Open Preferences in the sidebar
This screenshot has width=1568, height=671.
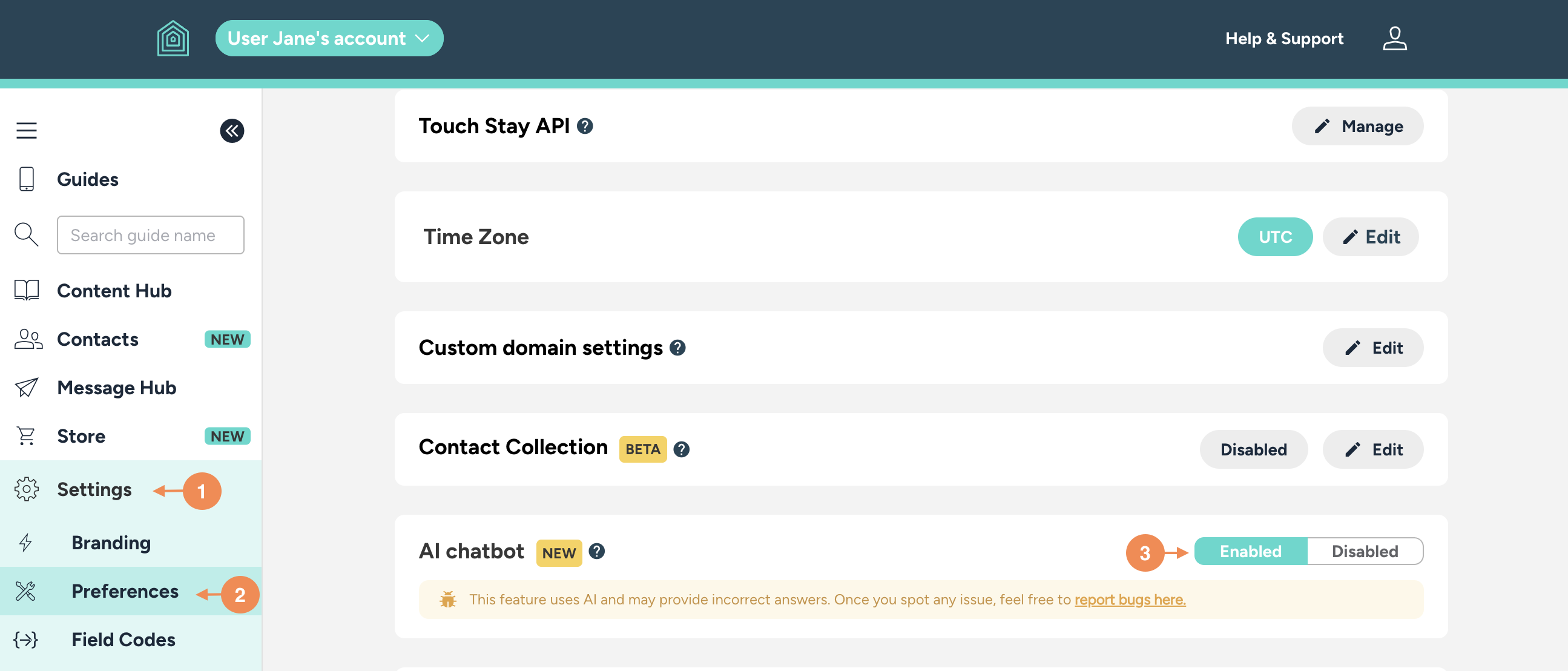click(x=125, y=591)
